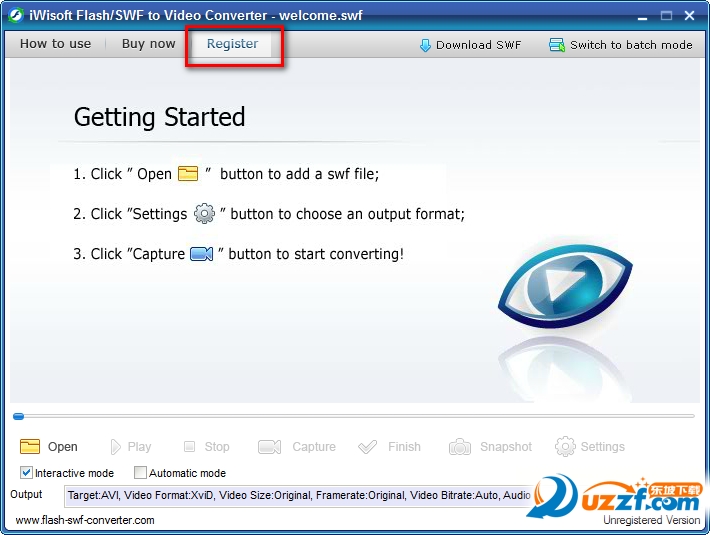Enable the Automatic mode checkbox
This screenshot has height=535, width=710.
(x=140, y=473)
